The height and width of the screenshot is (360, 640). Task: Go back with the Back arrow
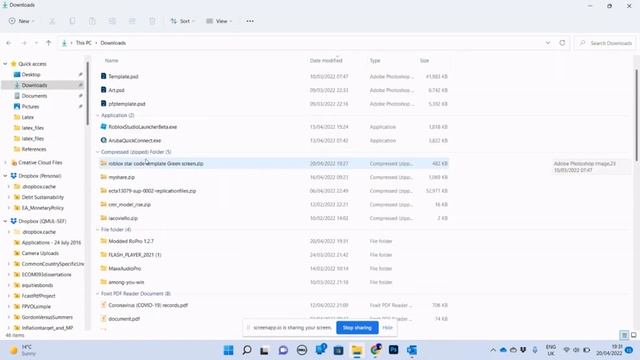coord(9,43)
